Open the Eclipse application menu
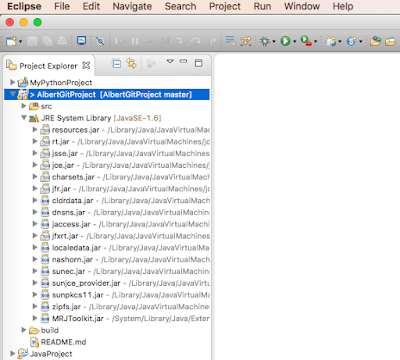Image resolution: width=400 pixels, height=360 pixels. pos(24,6)
